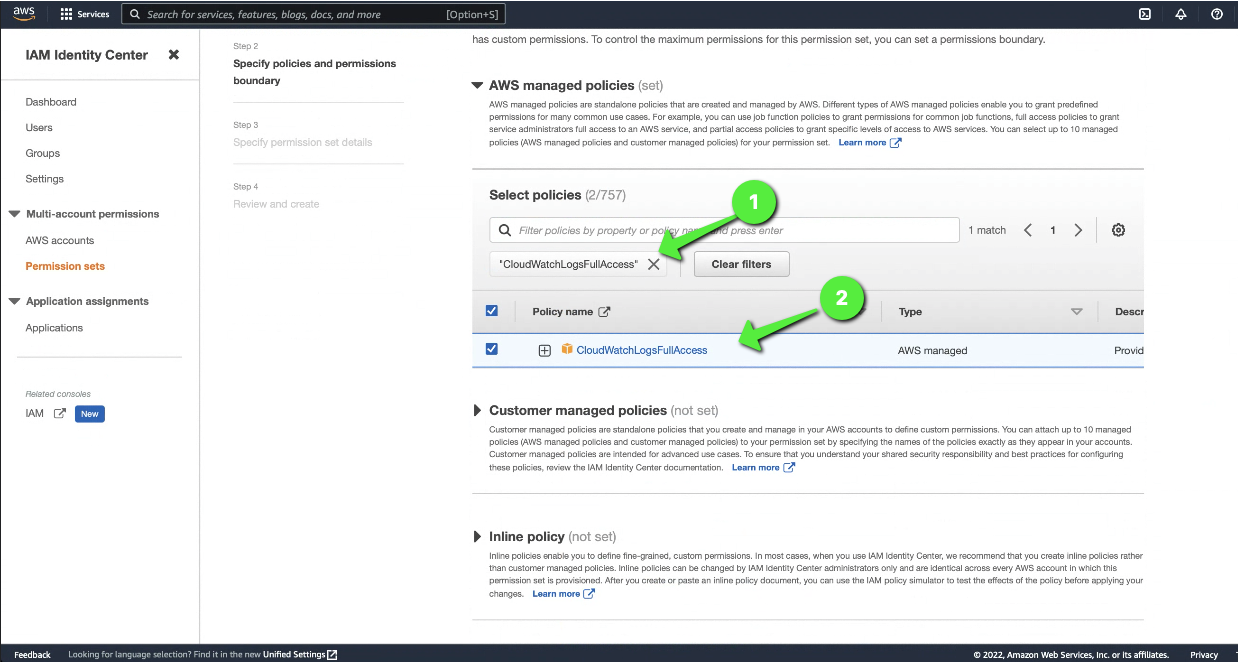
Task: Open the notifications bell
Action: (1181, 14)
